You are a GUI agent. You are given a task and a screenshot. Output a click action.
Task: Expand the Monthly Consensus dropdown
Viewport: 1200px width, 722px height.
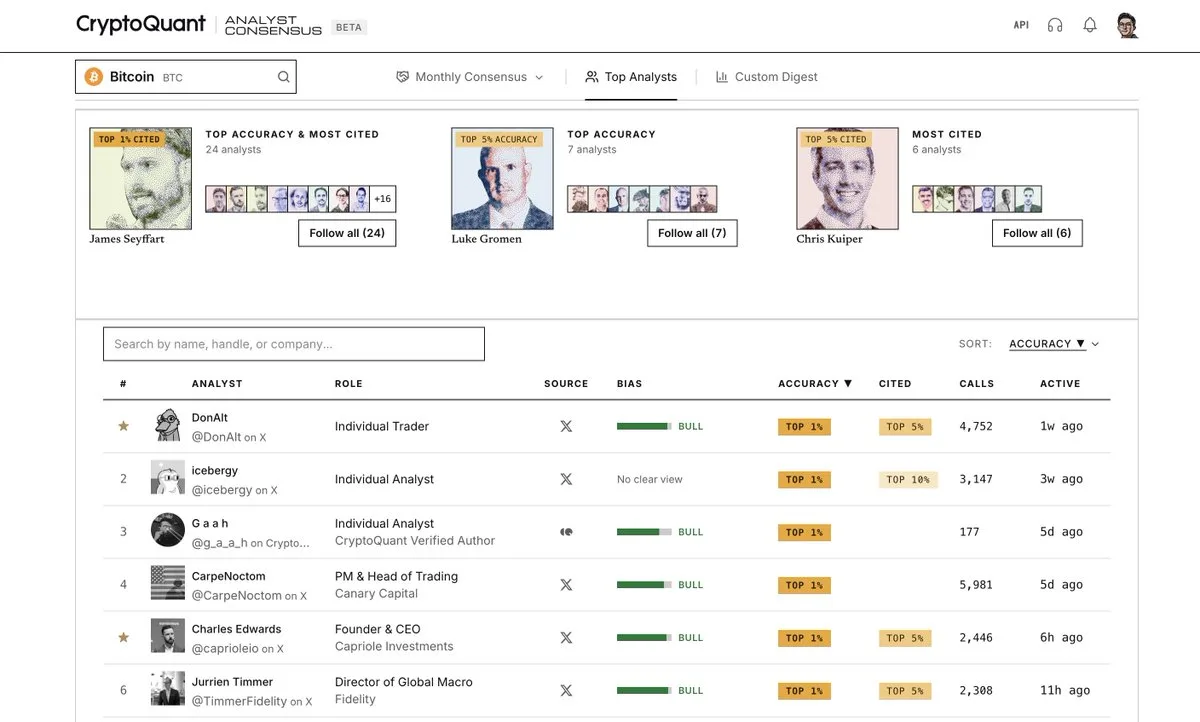[x=470, y=77]
